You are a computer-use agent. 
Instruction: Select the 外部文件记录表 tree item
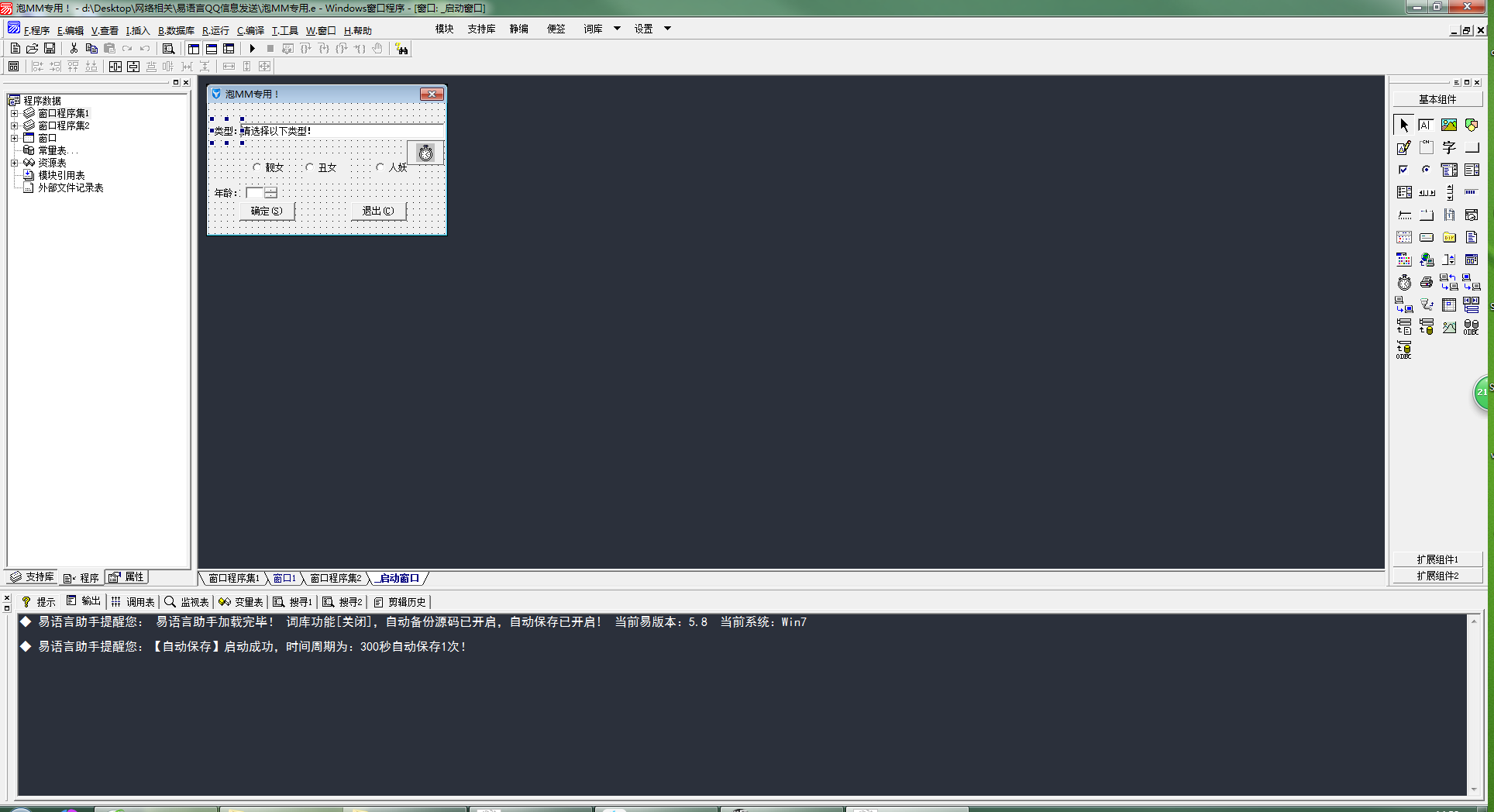click(x=63, y=188)
